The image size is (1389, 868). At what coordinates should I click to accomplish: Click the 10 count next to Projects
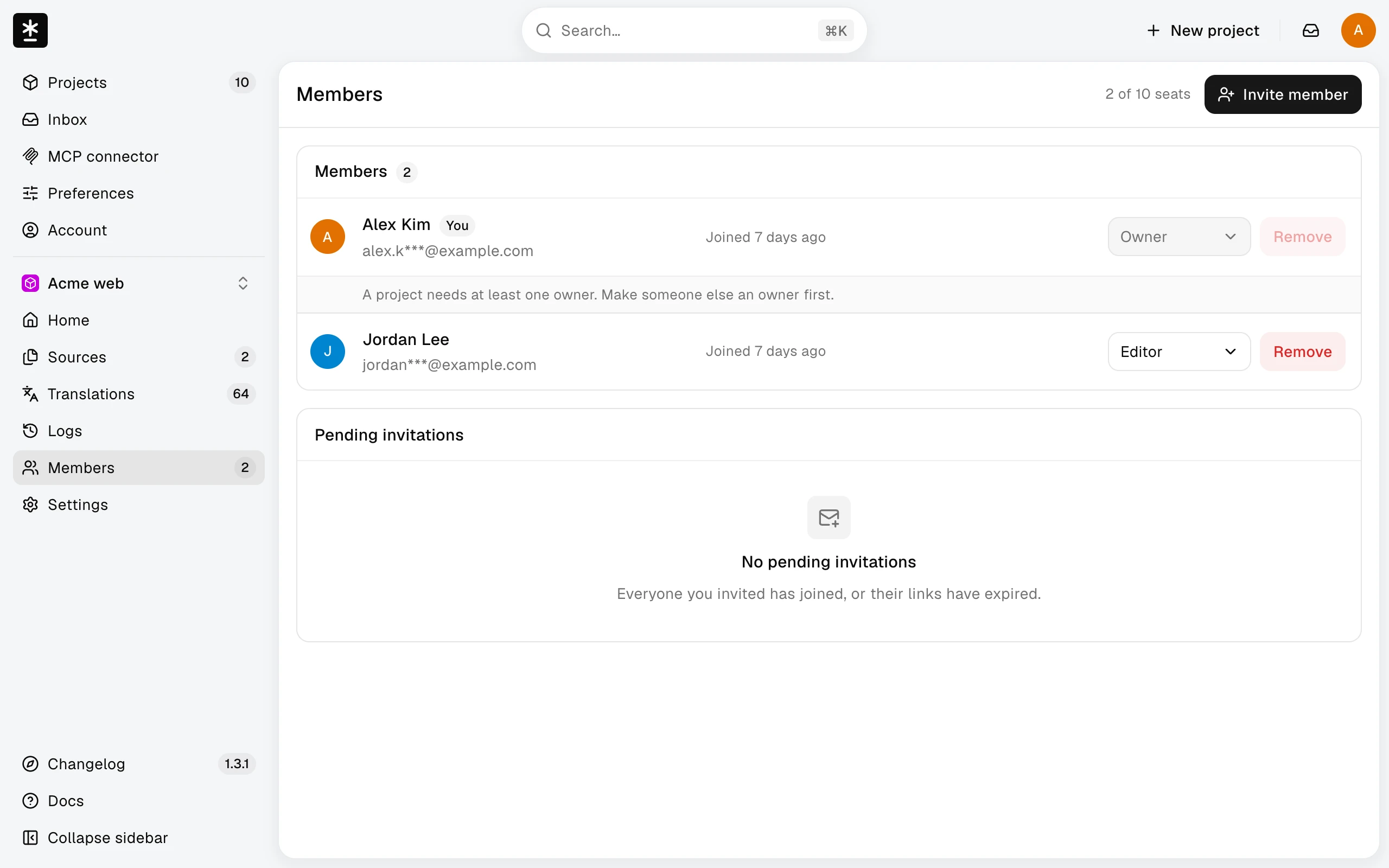click(241, 82)
